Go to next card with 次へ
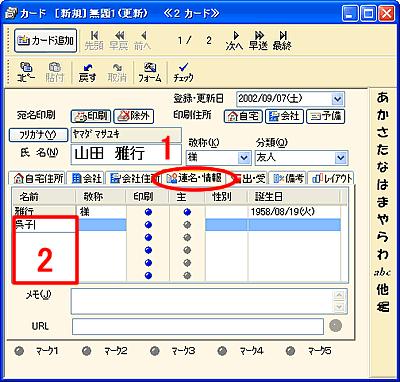Viewport: 400px width, 382px height. click(234, 41)
